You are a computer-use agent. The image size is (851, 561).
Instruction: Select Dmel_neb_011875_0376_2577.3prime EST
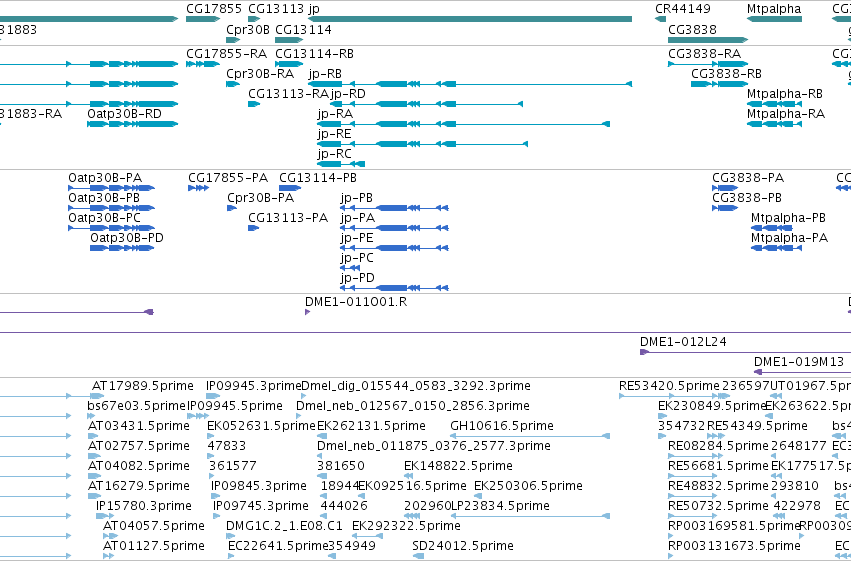[x=434, y=446]
